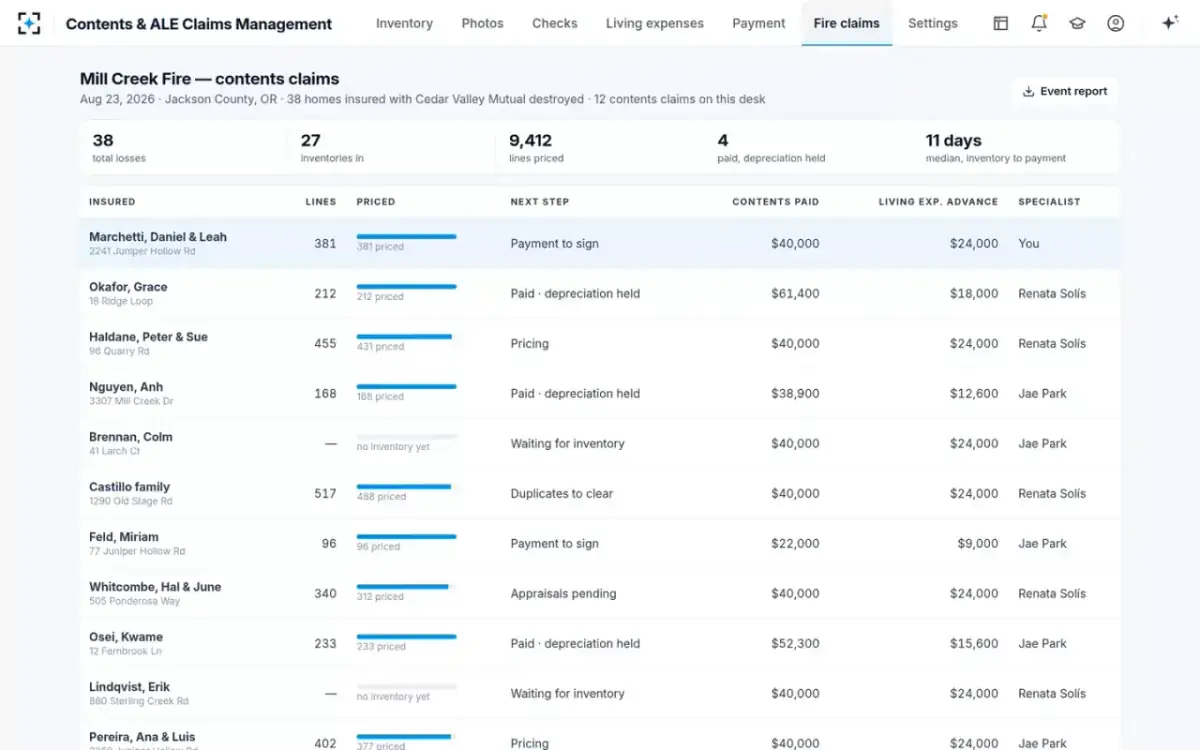Open the sparkle assistant icon
This screenshot has height=750, width=1200.
(1169, 23)
